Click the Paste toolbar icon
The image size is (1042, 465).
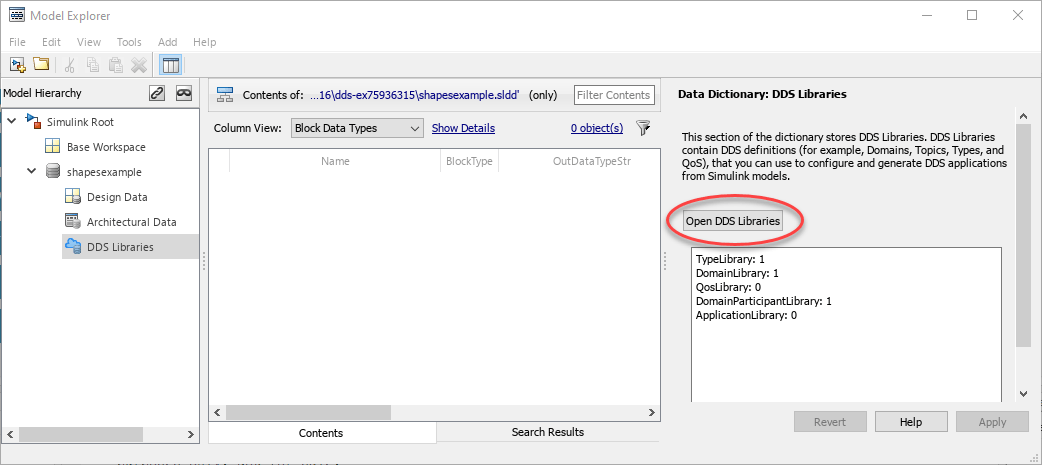click(116, 64)
